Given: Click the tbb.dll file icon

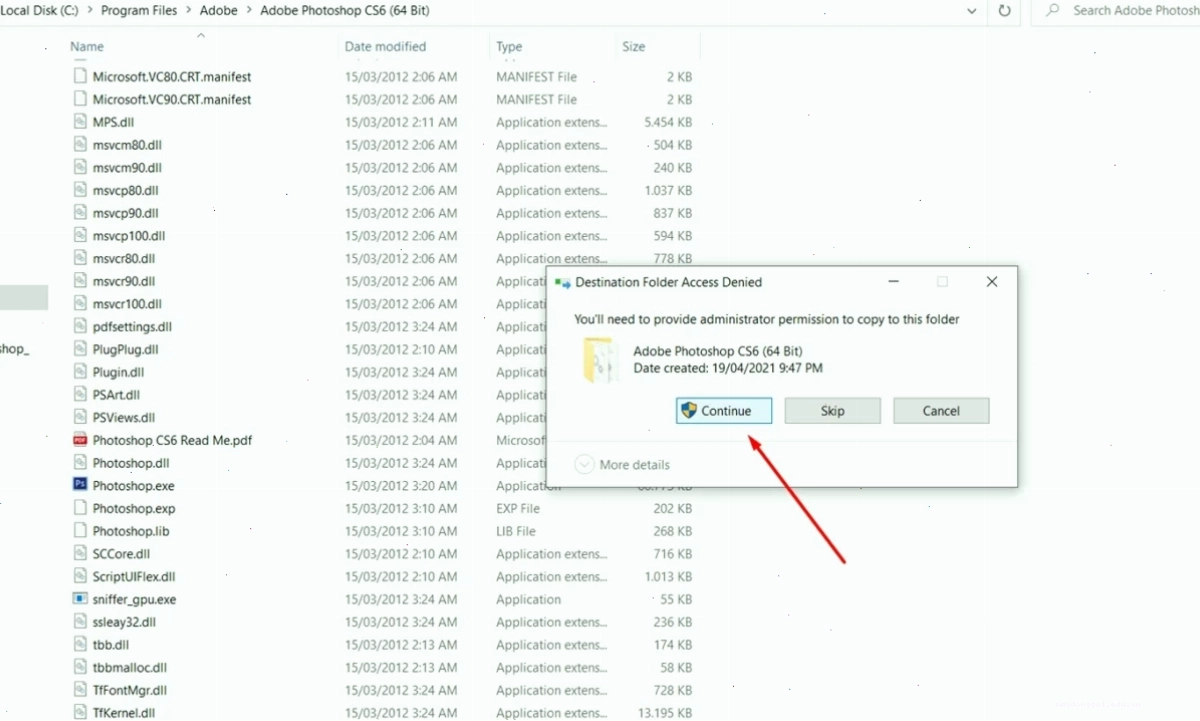Looking at the screenshot, I should point(80,644).
